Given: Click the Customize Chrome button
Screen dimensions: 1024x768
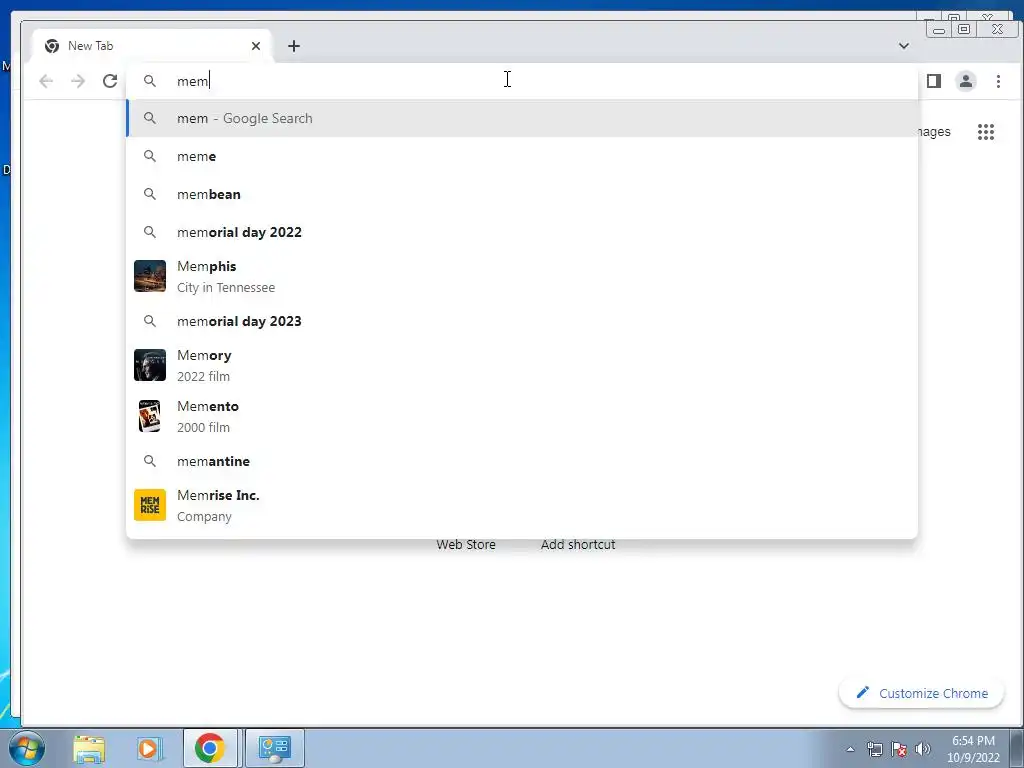Looking at the screenshot, I should click(921, 693).
